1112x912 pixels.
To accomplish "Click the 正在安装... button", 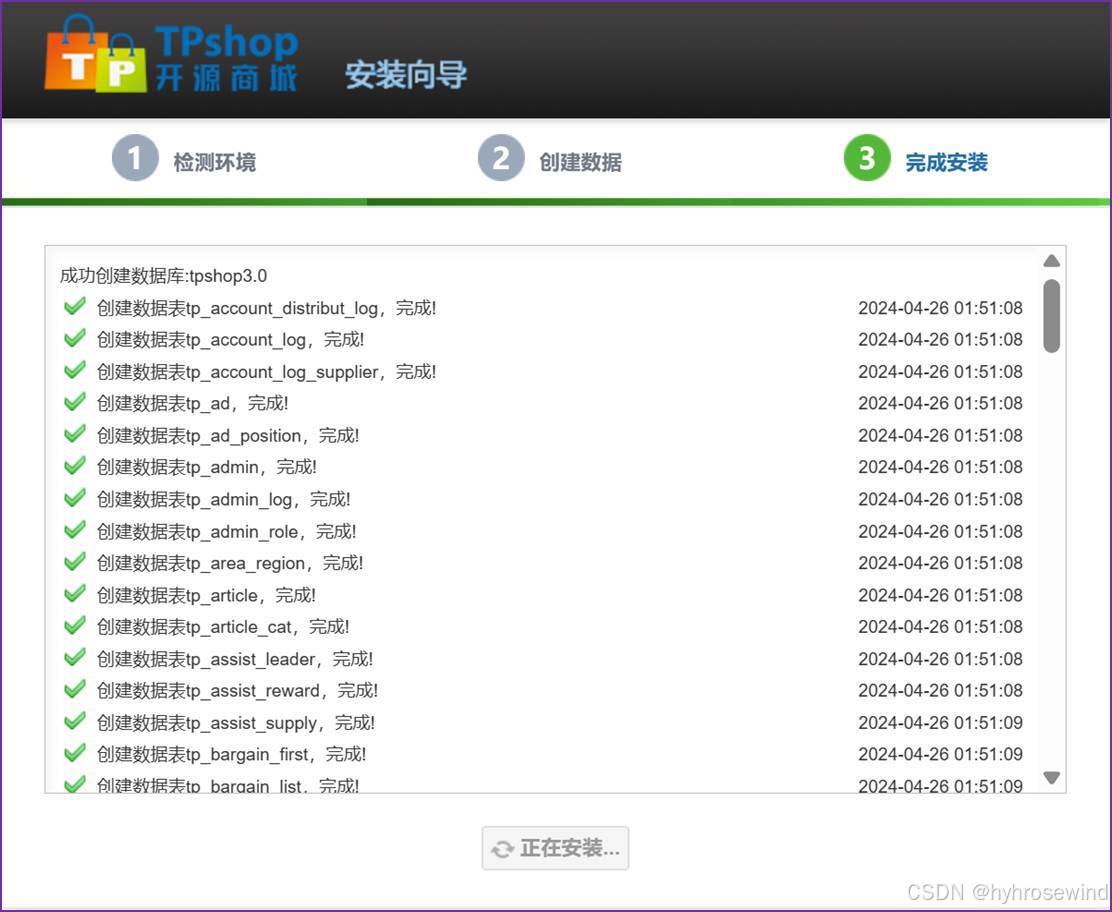I will [x=555, y=848].
